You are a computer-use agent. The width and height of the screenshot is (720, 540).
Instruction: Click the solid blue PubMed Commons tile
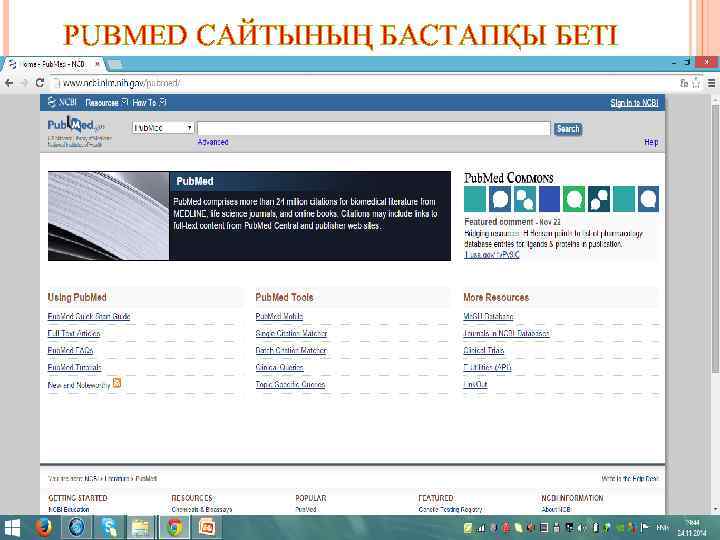pos(549,199)
